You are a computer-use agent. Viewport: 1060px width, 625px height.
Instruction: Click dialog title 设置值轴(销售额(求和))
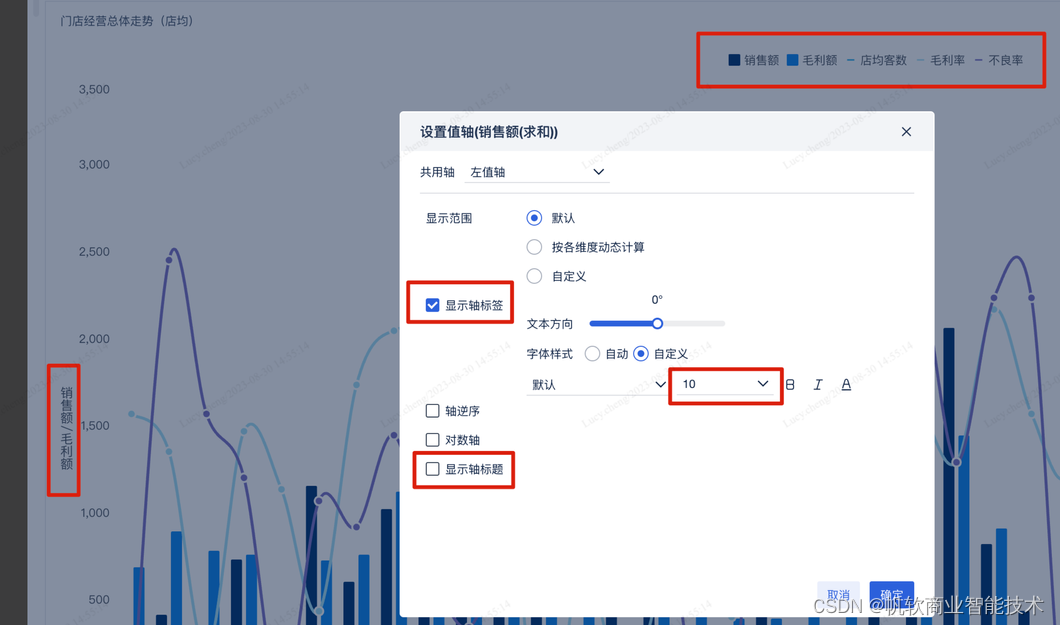pos(489,132)
